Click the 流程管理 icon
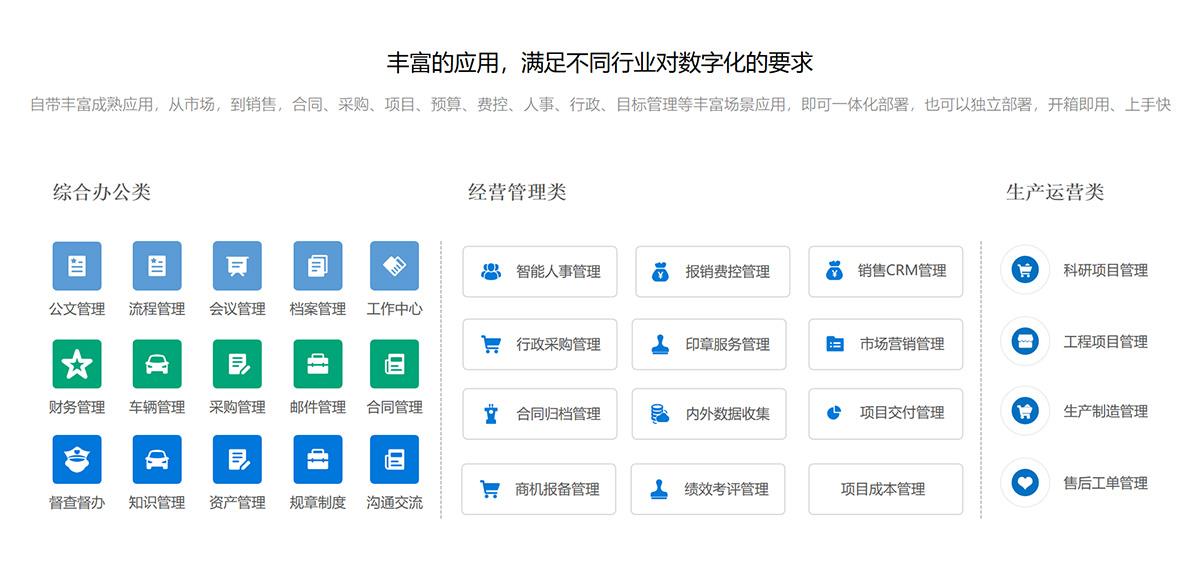The height and width of the screenshot is (564, 1200). coord(157,266)
